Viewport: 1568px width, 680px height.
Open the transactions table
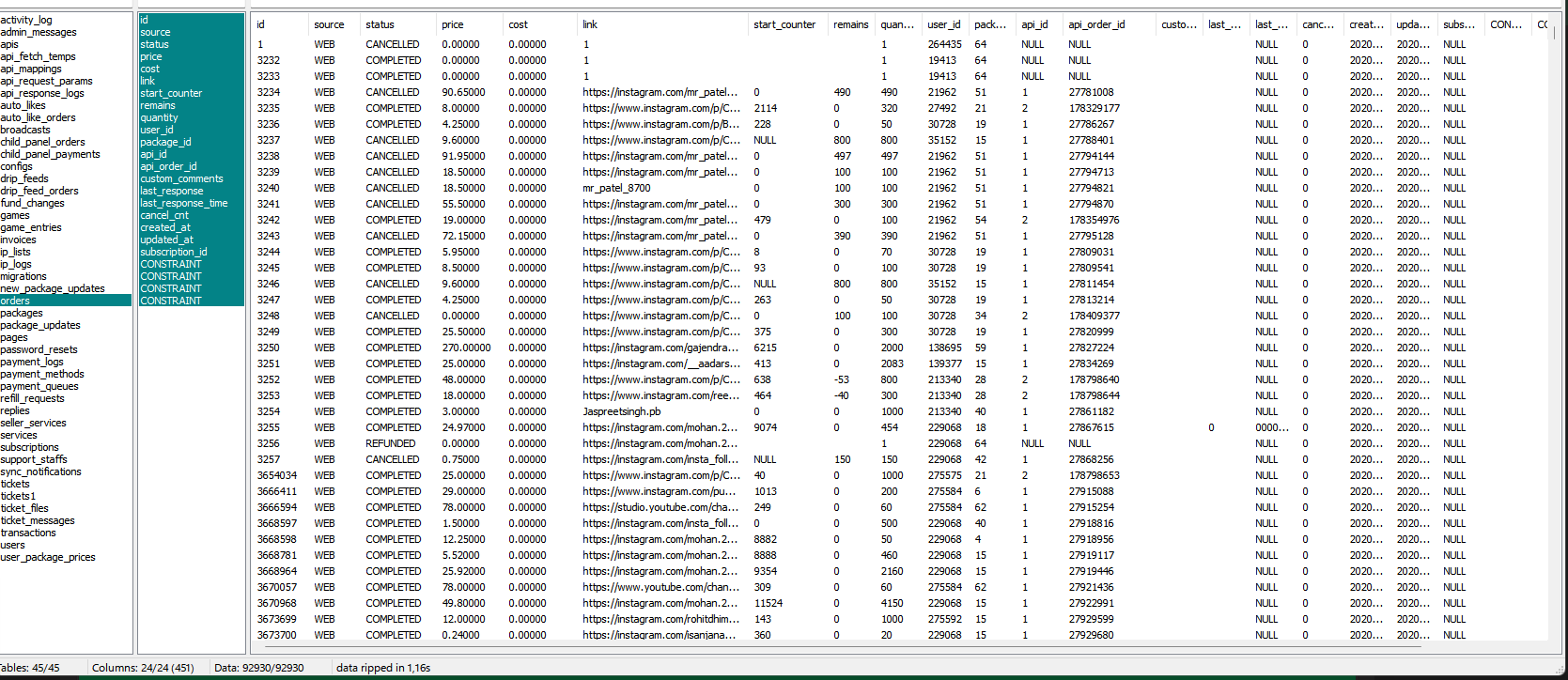28,533
